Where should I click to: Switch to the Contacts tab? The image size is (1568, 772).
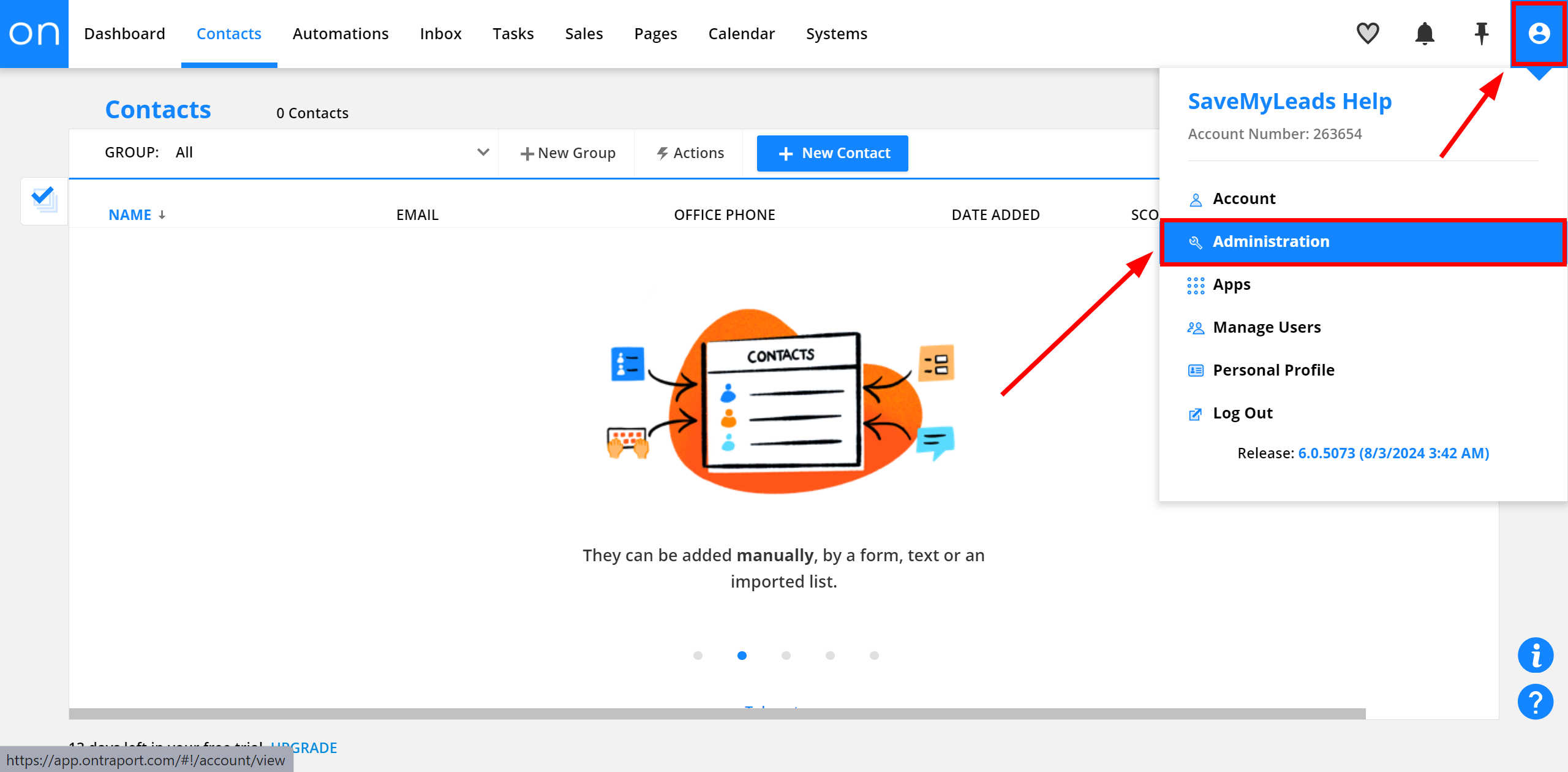(x=228, y=34)
